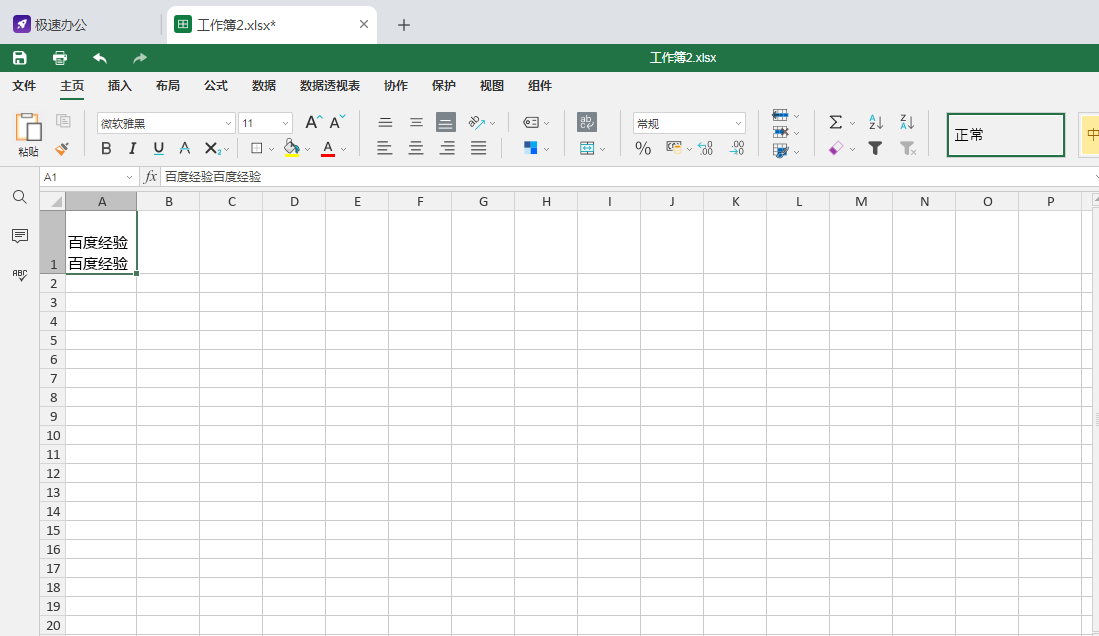This screenshot has height=636, width=1099.
Task: Toggle strikethrough formatting
Action: click(184, 149)
